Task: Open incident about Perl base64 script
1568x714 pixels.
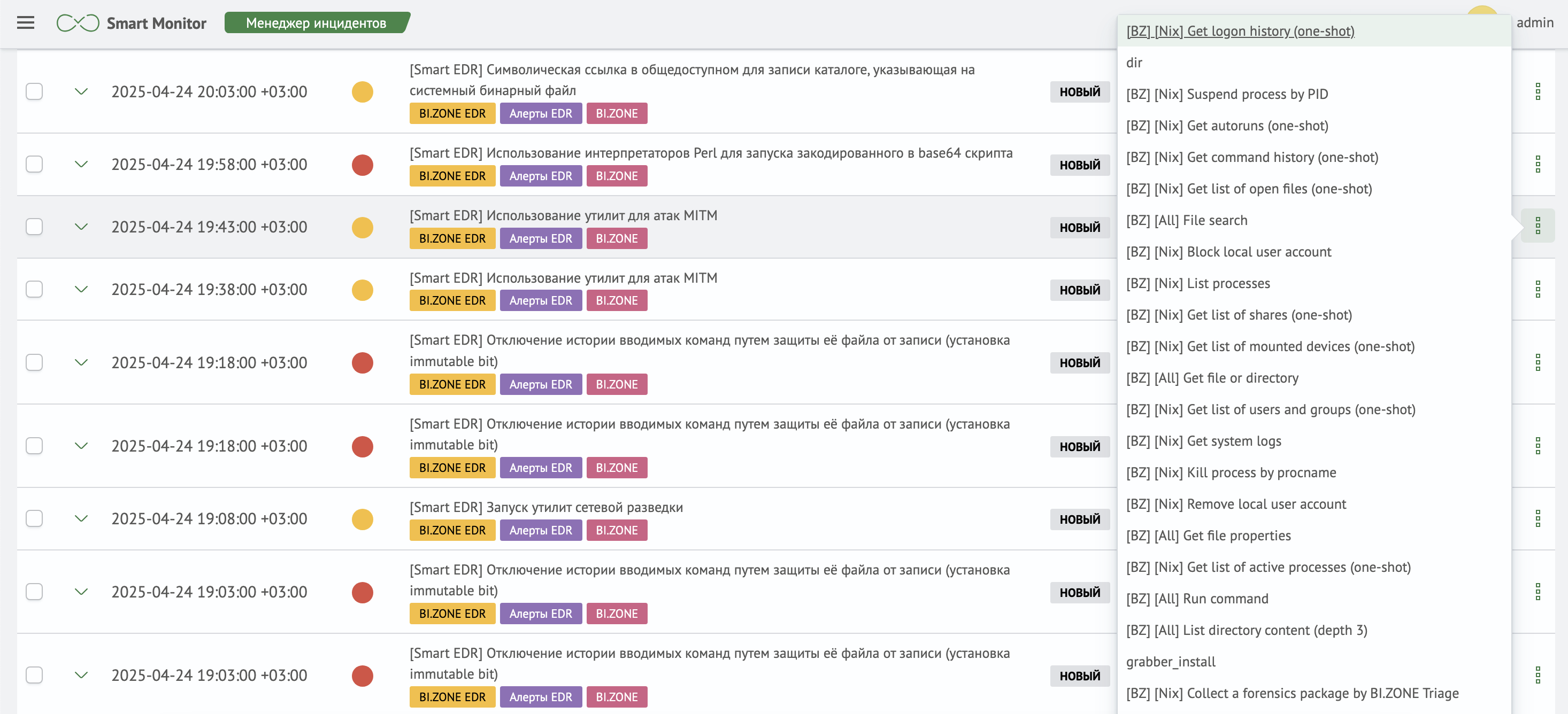Action: [x=711, y=153]
